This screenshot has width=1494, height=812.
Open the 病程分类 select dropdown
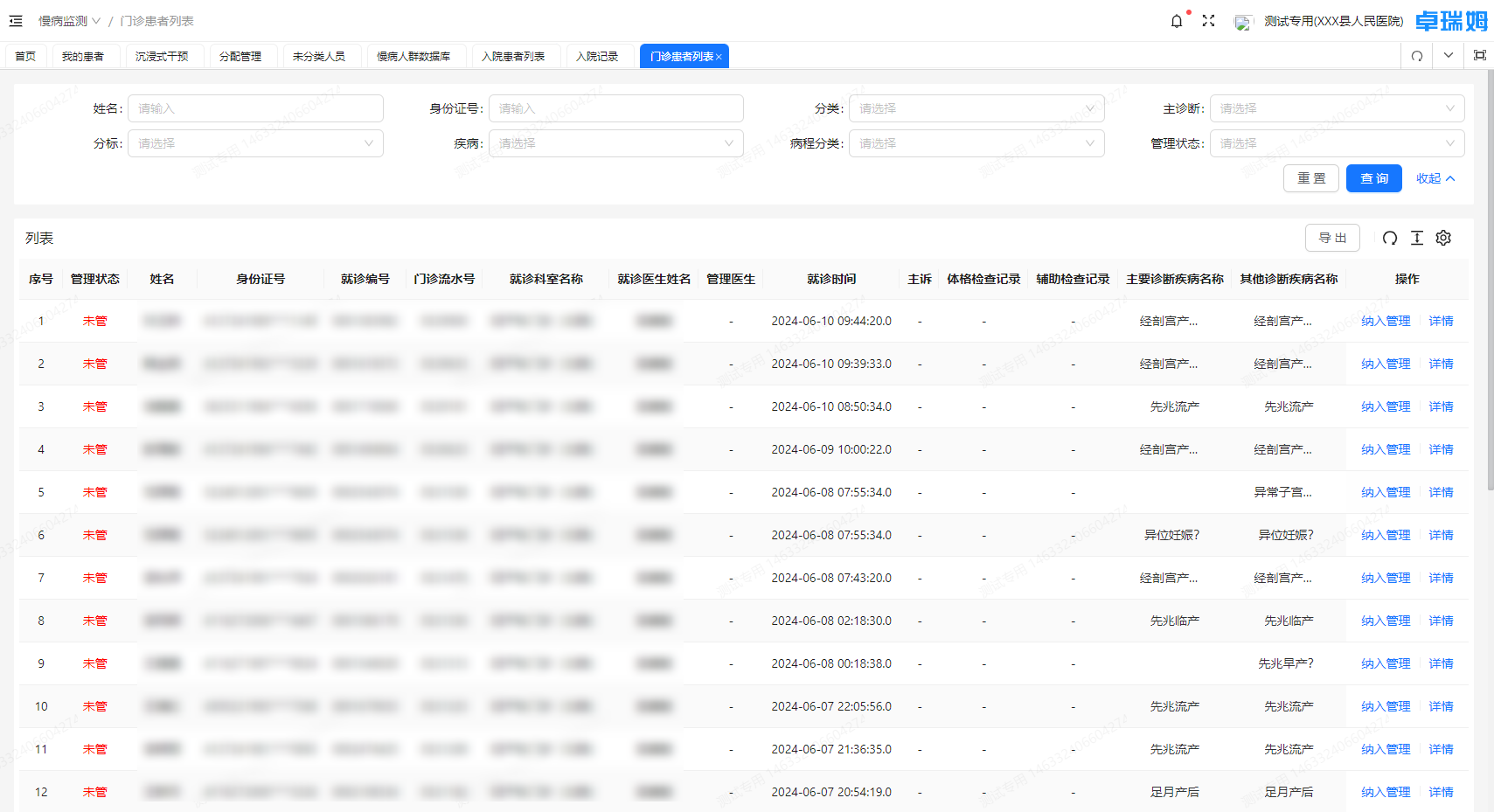pos(976,143)
